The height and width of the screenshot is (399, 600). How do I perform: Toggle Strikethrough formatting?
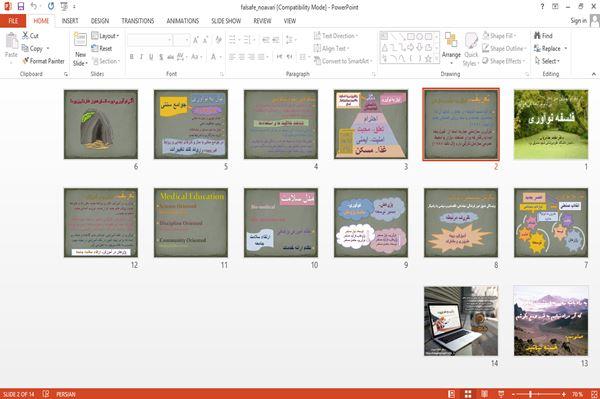click(x=171, y=57)
